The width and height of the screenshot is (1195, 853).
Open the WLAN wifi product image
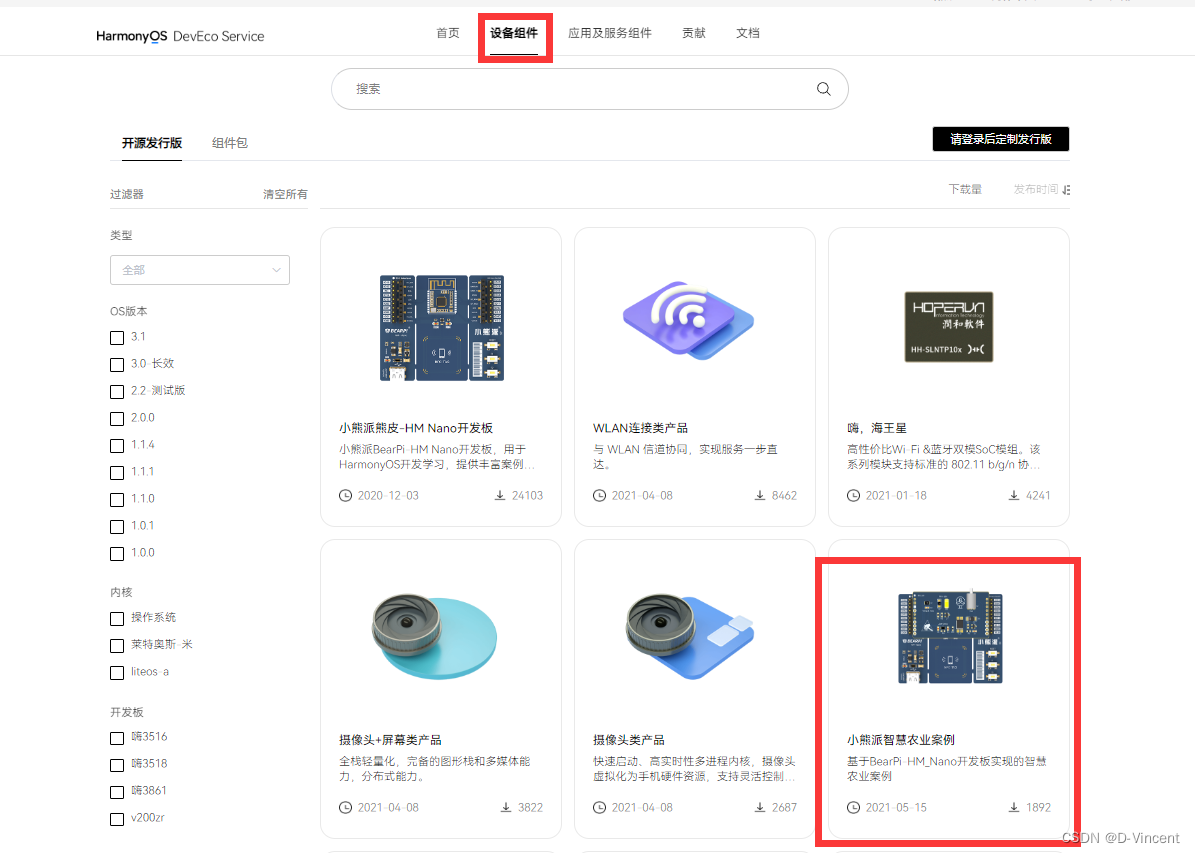click(688, 321)
